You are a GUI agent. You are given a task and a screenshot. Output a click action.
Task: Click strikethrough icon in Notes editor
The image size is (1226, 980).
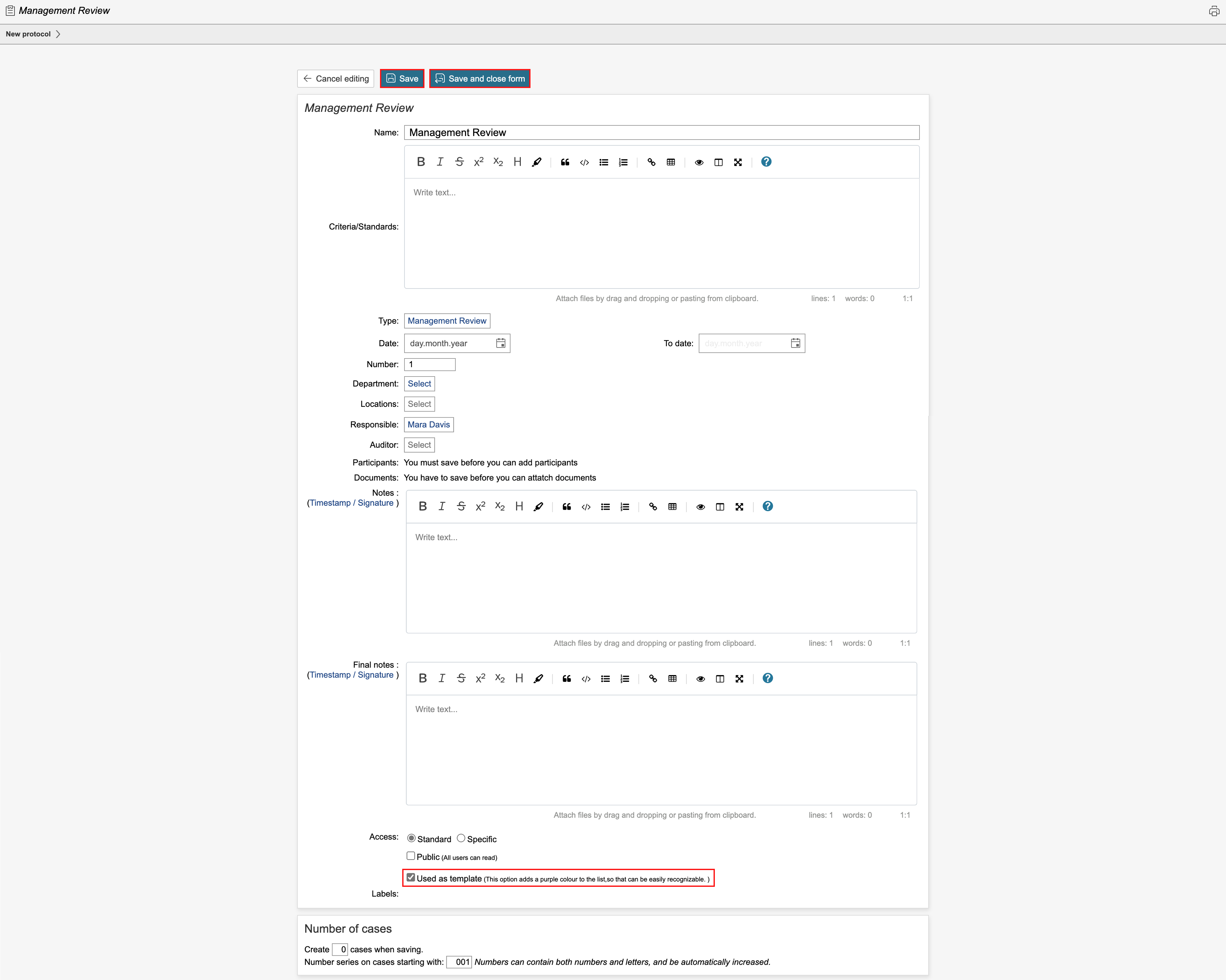click(x=461, y=507)
